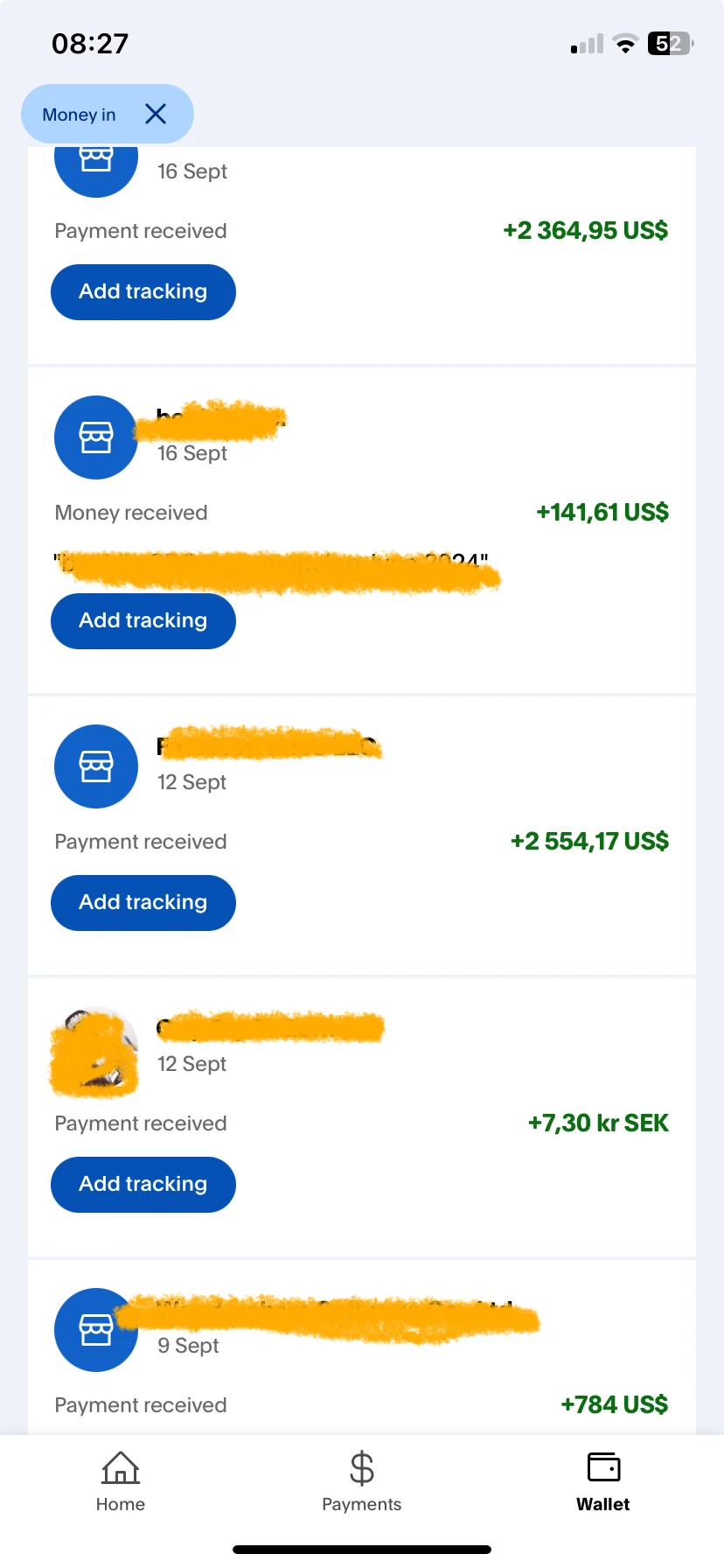Switch to the Home tab label
This screenshot has height=1568, width=724.
pos(121,1504)
